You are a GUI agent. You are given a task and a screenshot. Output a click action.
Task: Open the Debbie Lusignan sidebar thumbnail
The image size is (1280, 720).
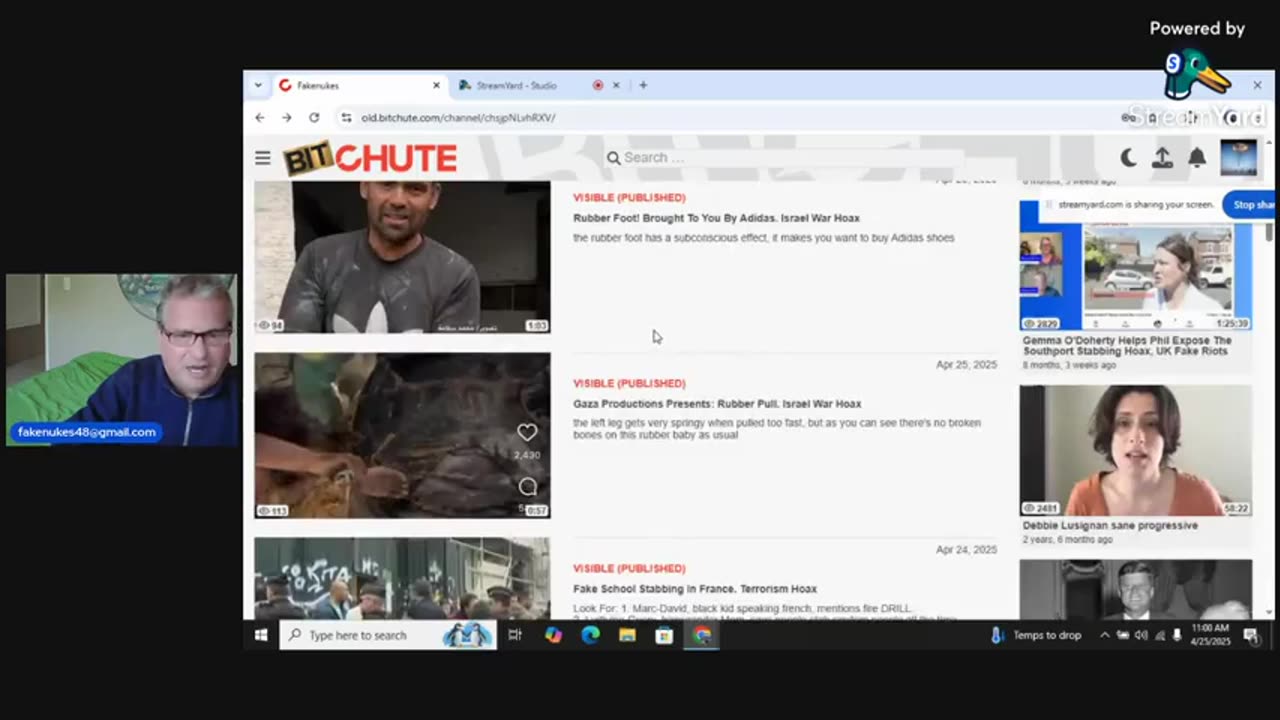pyautogui.click(x=1136, y=451)
